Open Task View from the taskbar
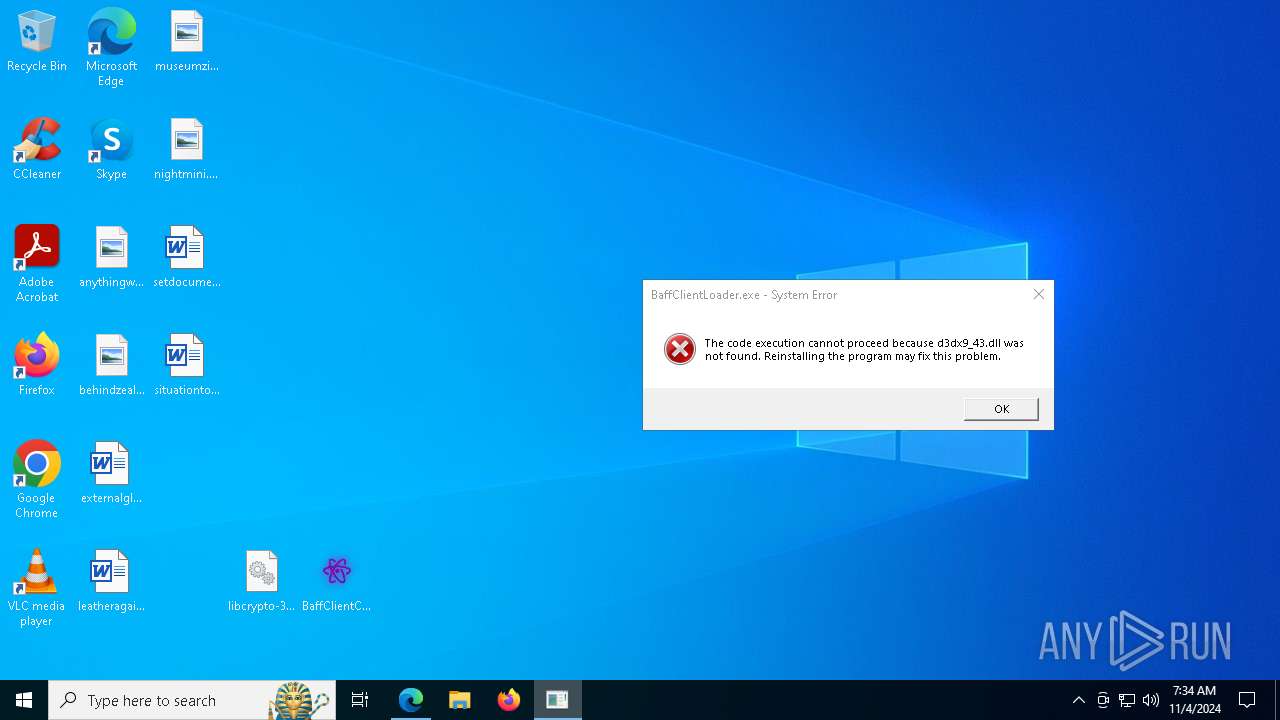The width and height of the screenshot is (1280, 720). [360, 700]
